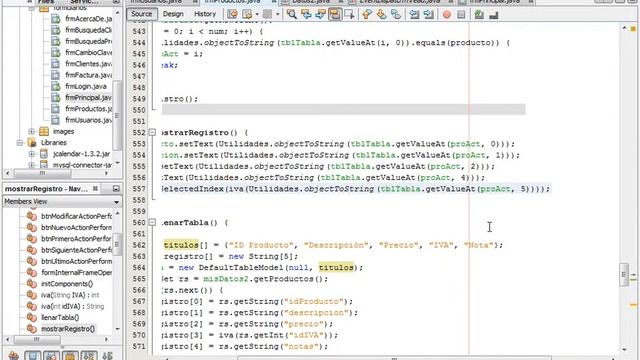Click the Toggle Bookmark icon
The height and width of the screenshot is (360, 640).
tap(396, 14)
